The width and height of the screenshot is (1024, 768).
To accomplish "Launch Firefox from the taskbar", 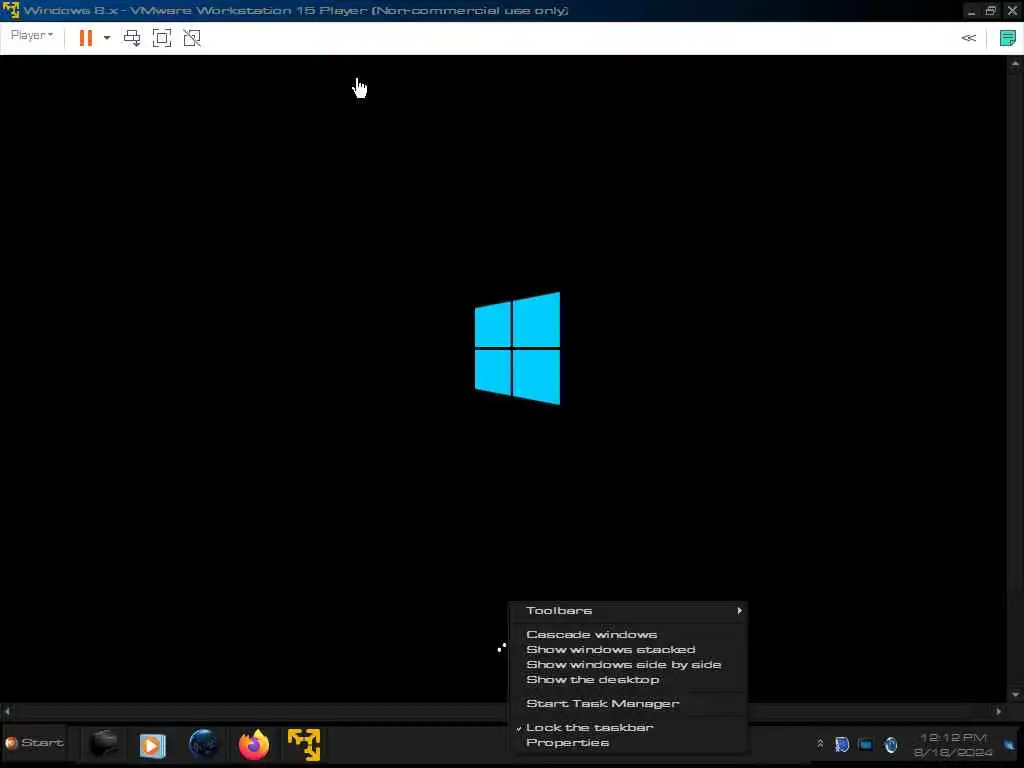I will coord(253,744).
